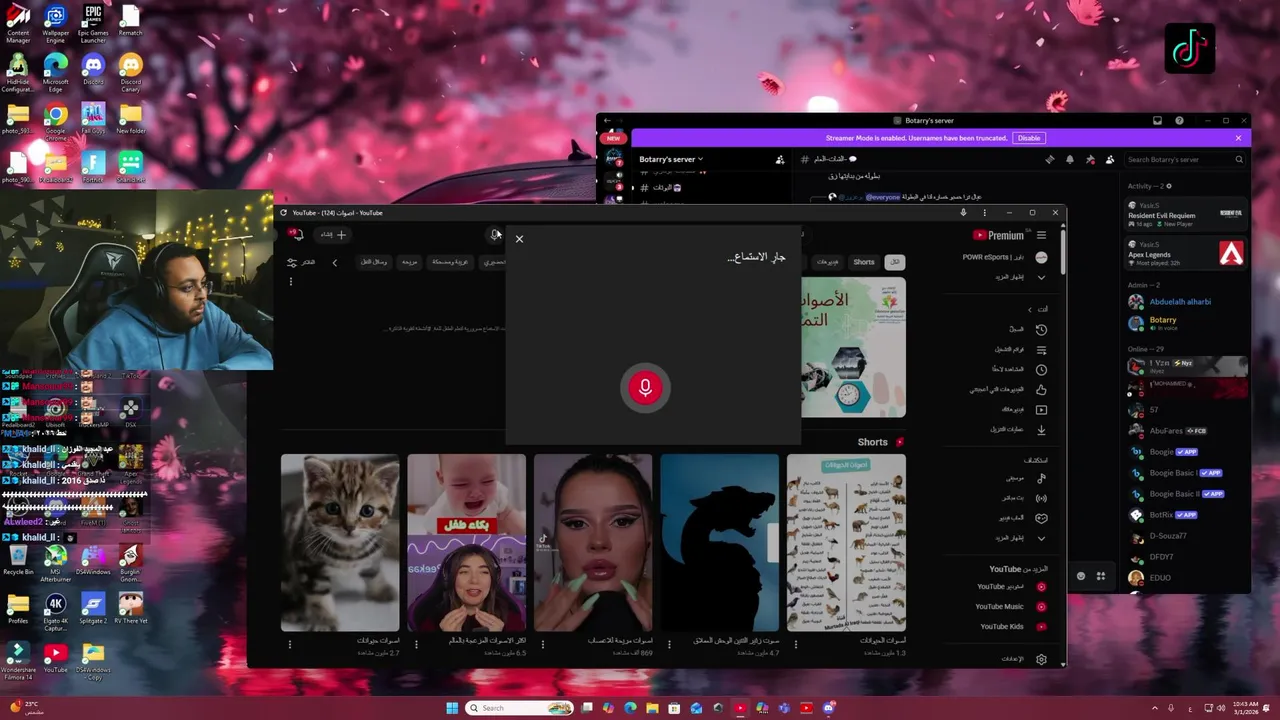Toggle Discord member list icon
The width and height of the screenshot is (1280, 720).
(1110, 159)
